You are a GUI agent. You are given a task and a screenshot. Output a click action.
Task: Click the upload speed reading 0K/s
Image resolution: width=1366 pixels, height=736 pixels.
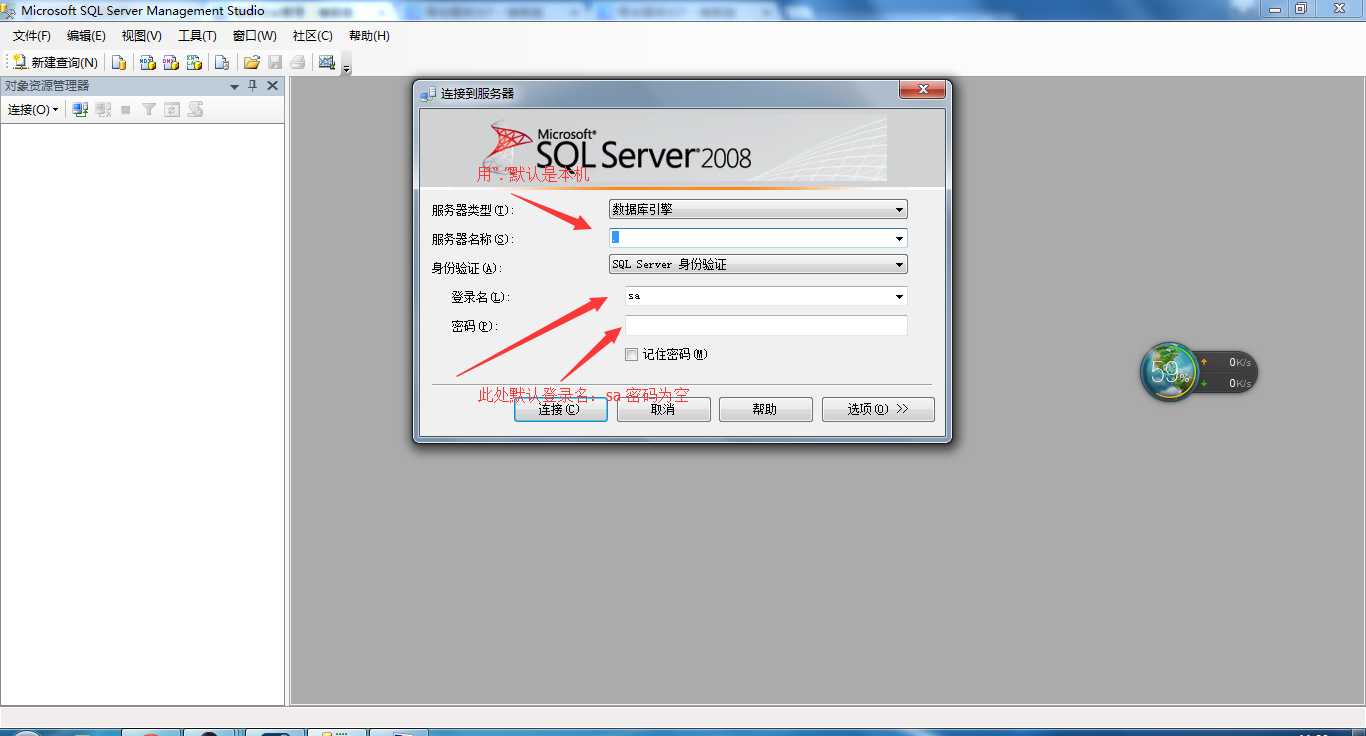pos(1240,362)
